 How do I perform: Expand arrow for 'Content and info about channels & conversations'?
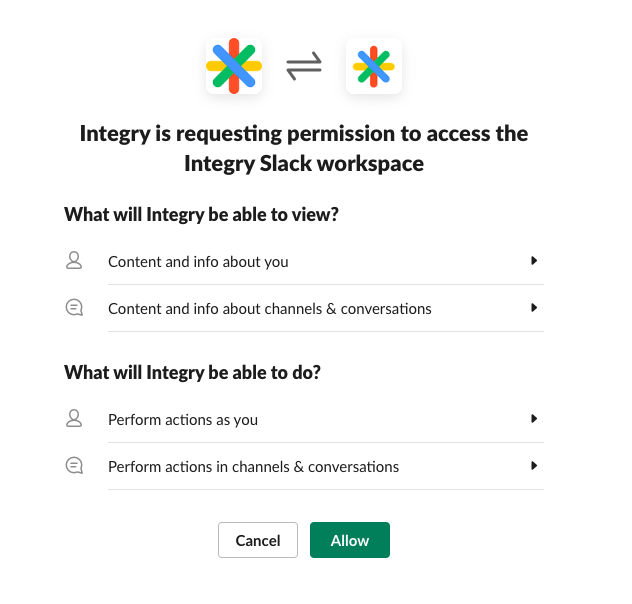[534, 308]
